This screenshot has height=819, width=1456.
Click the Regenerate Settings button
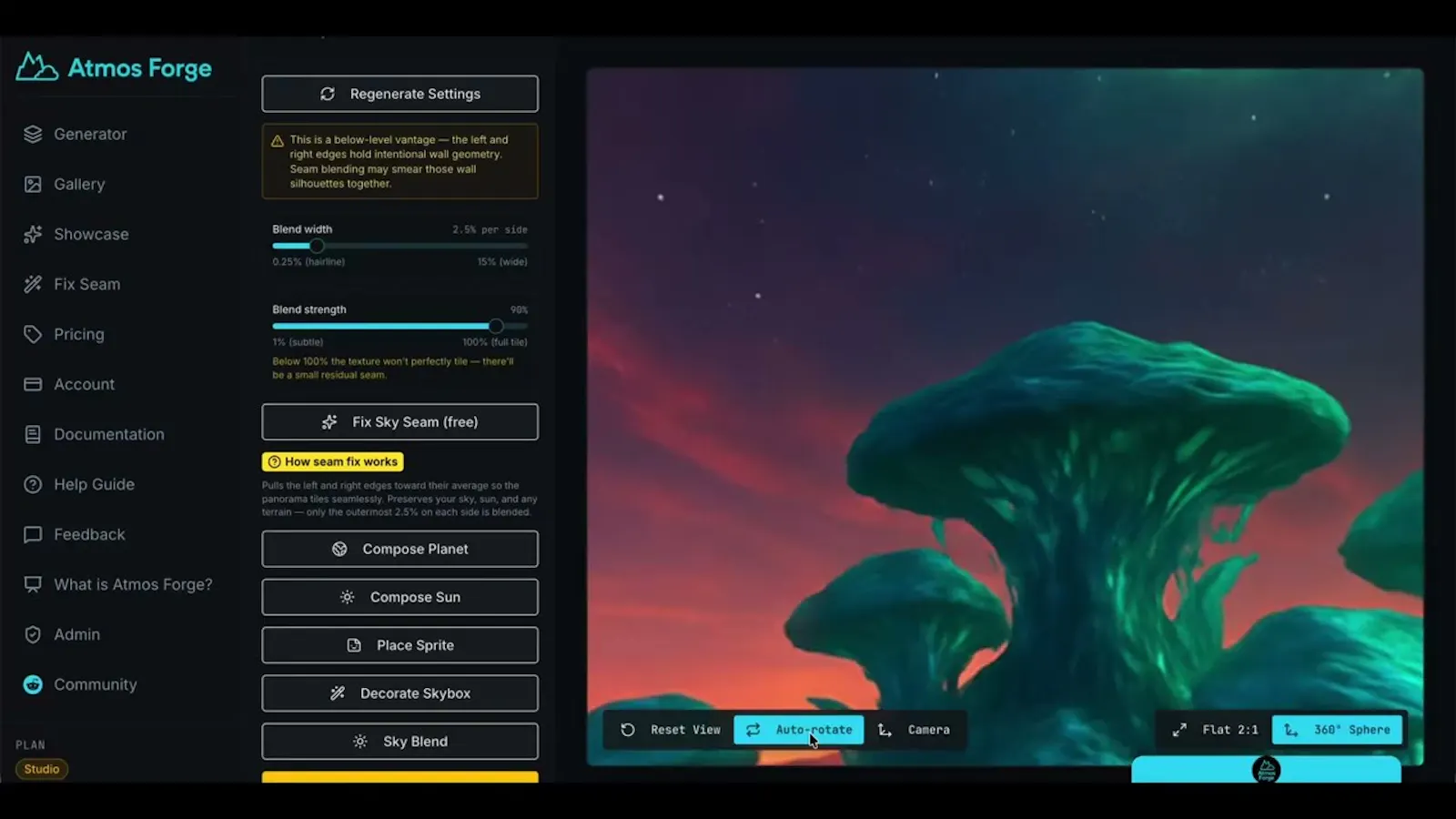click(400, 94)
